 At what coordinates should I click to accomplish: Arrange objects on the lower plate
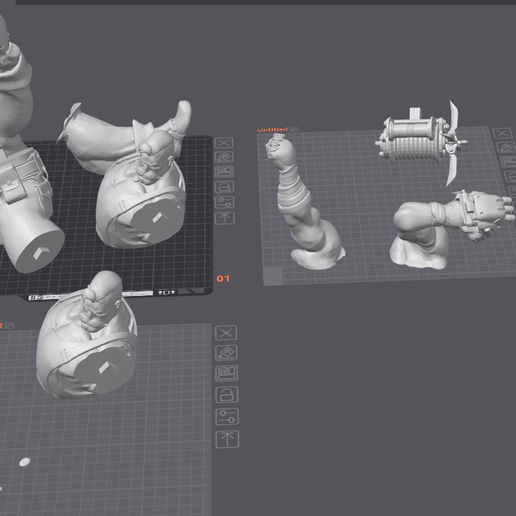pyautogui.click(x=227, y=373)
